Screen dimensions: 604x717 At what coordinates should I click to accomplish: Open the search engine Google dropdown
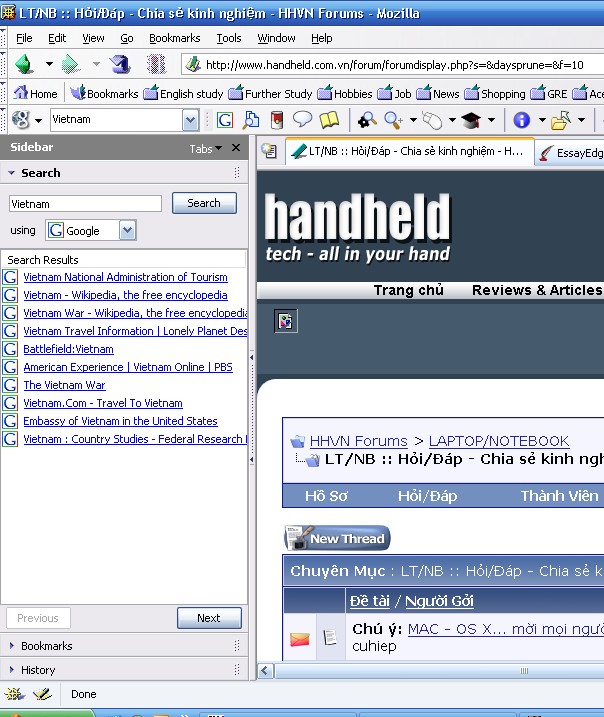click(x=128, y=230)
